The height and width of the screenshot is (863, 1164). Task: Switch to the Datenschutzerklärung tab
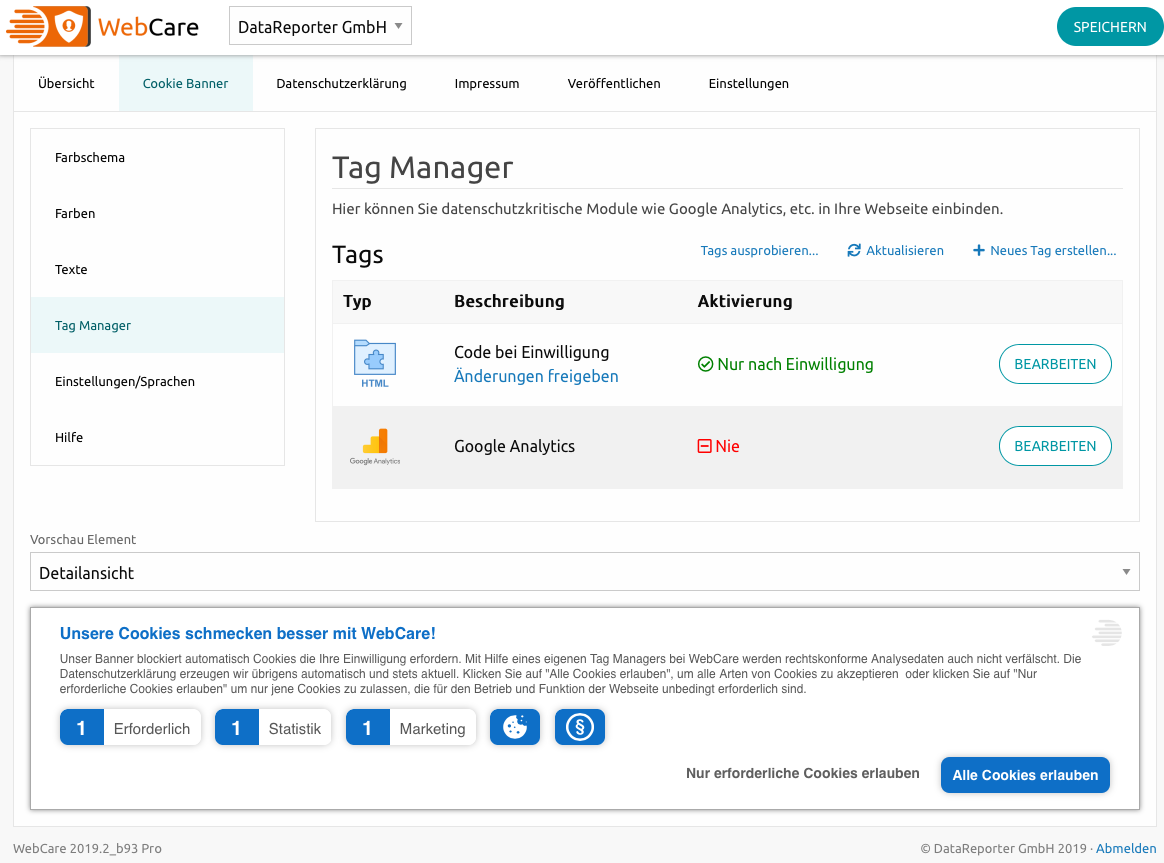coord(341,84)
